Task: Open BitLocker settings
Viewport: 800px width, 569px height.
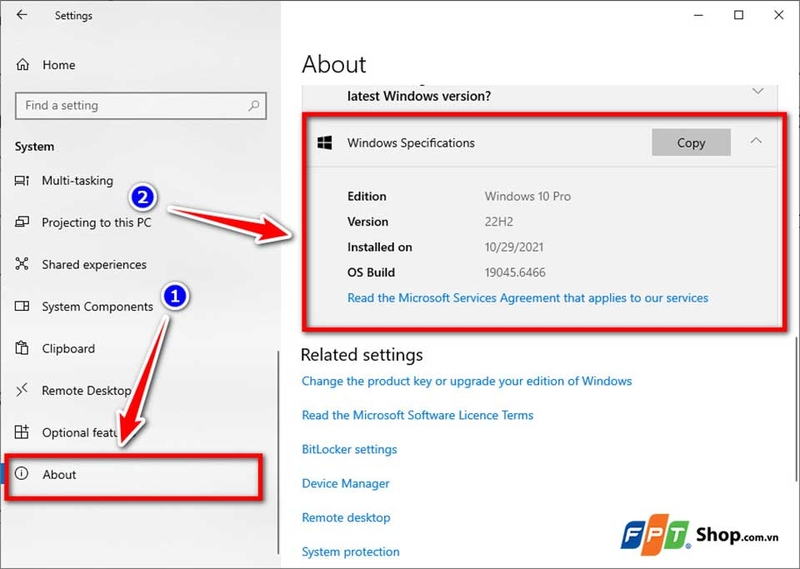Action: (x=349, y=450)
